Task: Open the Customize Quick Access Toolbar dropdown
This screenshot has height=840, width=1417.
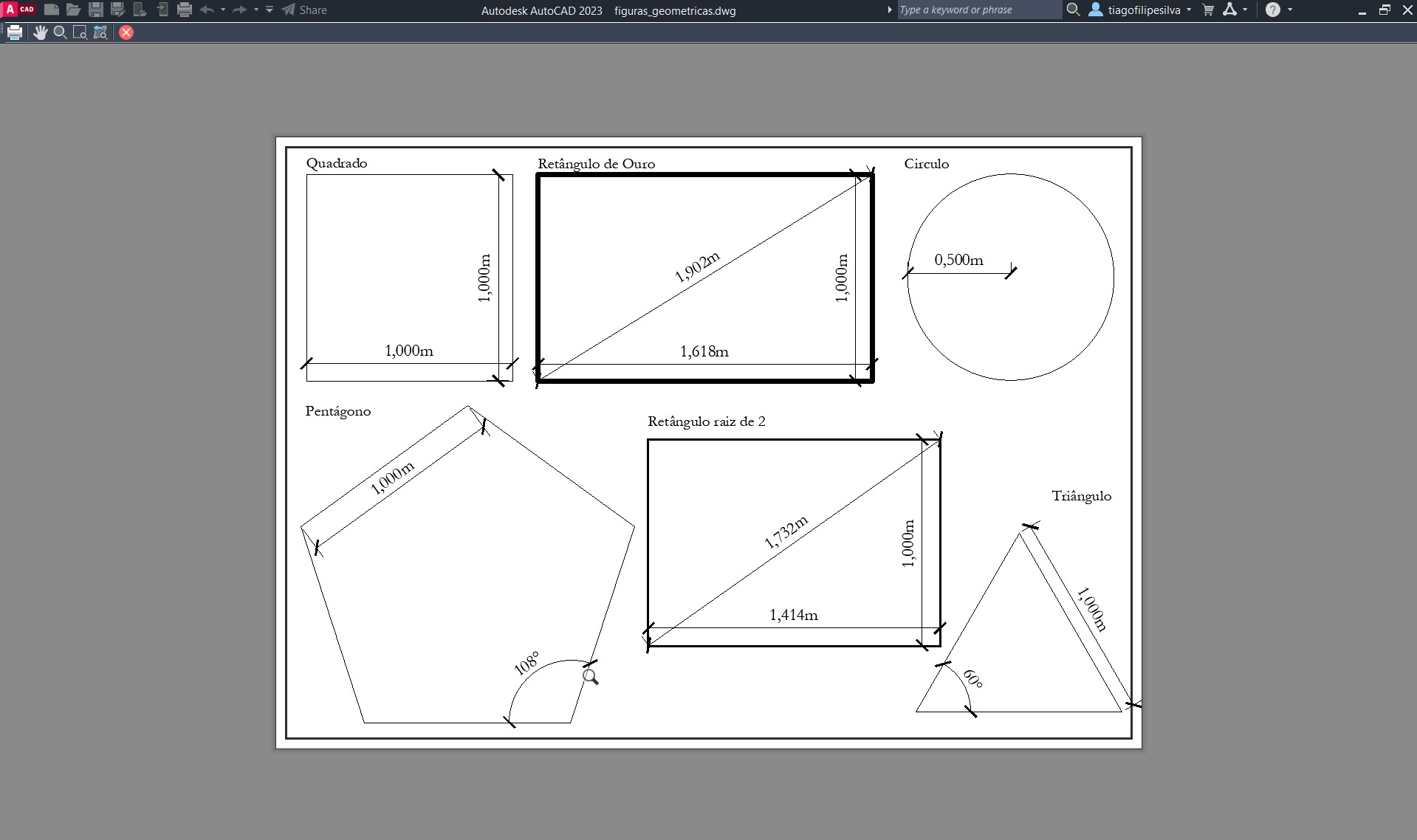Action: (270, 10)
